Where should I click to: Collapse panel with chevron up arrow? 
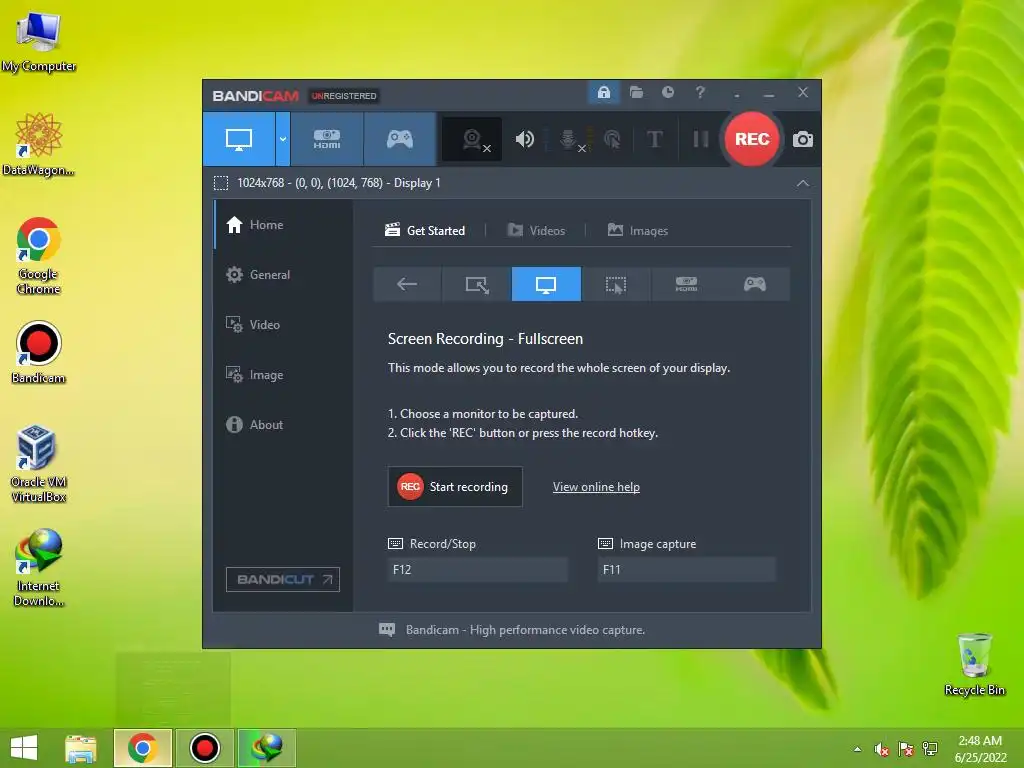pyautogui.click(x=803, y=184)
